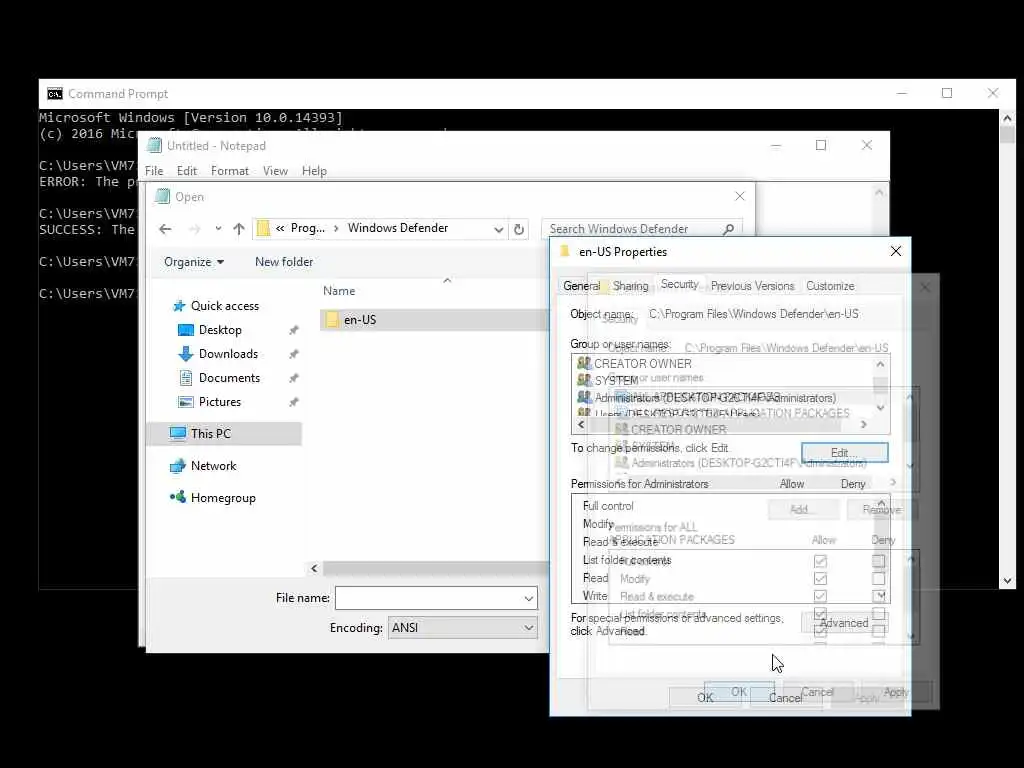1024x768 pixels.
Task: Click the Pictures icon in the navigation pane
Action: pos(186,402)
